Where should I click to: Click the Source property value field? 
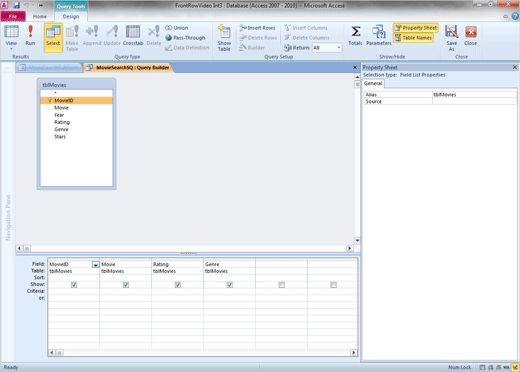pos(475,101)
